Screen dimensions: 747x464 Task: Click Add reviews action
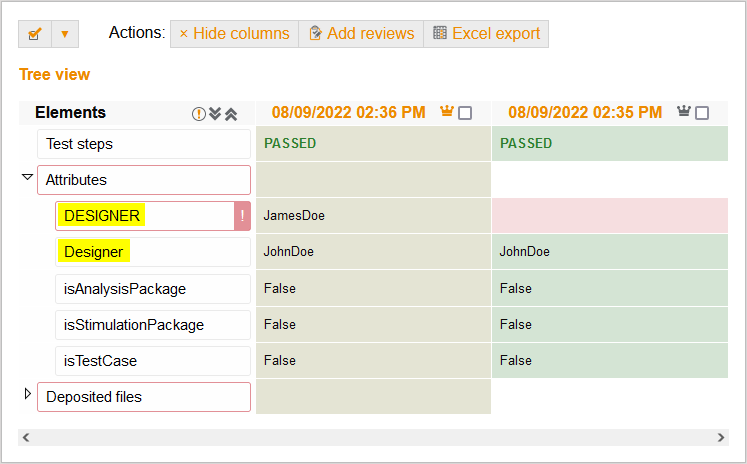(361, 34)
